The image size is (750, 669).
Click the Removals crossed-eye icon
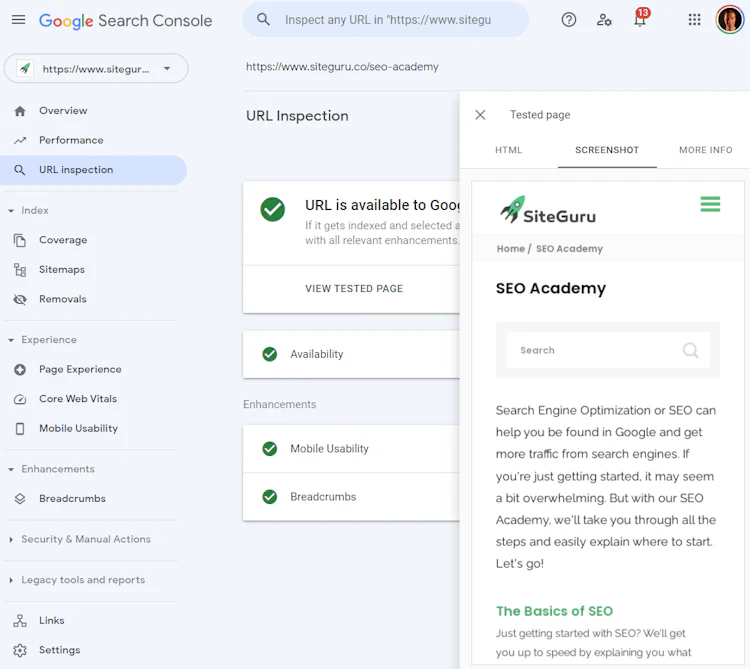[20, 299]
